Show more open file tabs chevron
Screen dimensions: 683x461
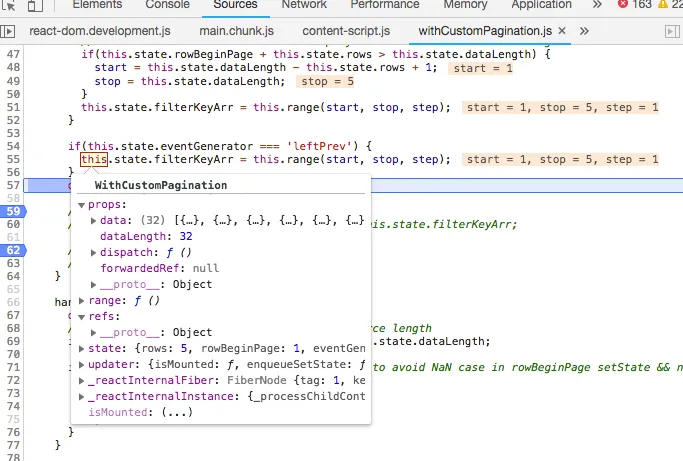coord(584,31)
